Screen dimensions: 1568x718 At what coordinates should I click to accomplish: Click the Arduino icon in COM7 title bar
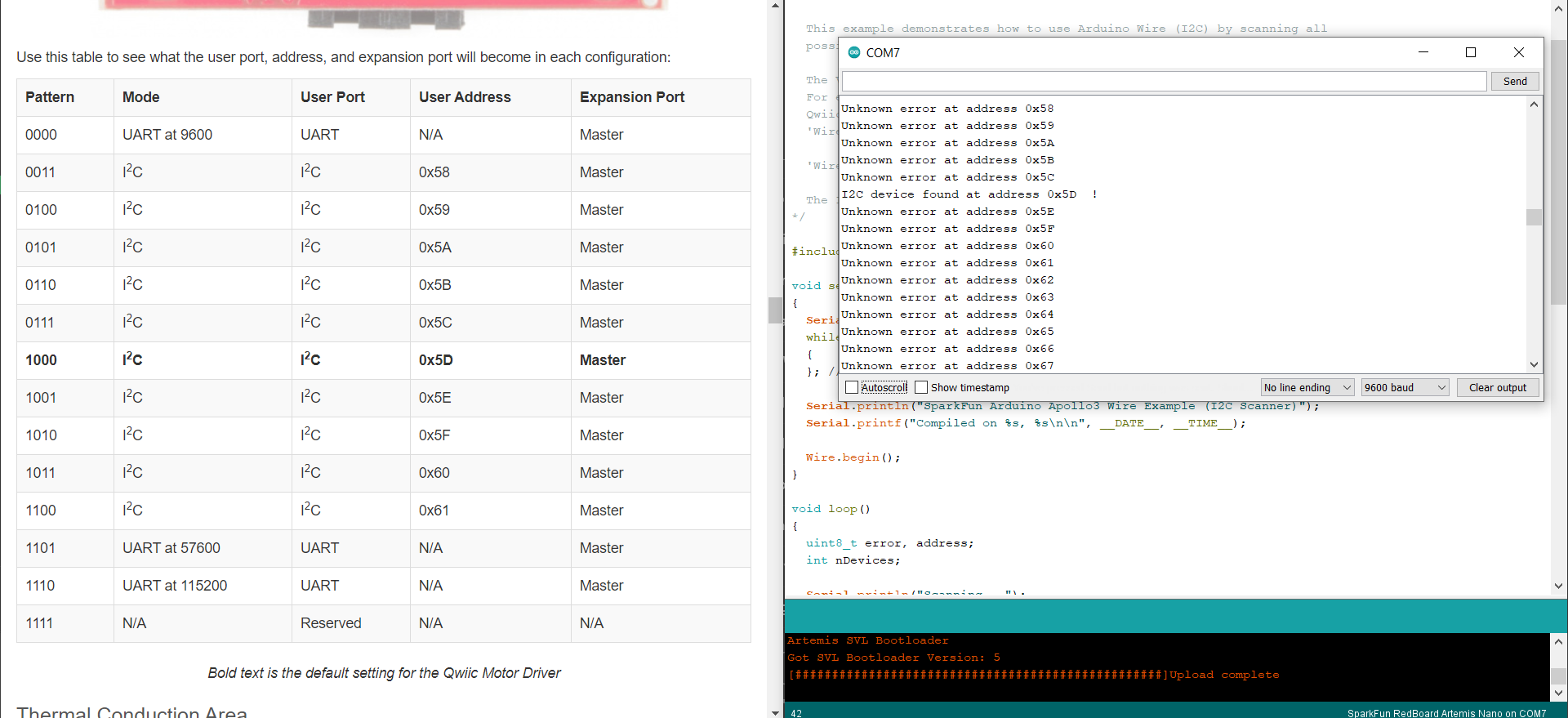854,52
